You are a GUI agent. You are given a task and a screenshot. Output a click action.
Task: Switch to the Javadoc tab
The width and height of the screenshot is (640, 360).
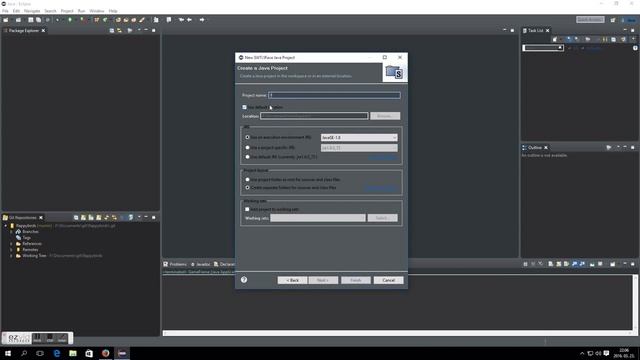click(201, 264)
